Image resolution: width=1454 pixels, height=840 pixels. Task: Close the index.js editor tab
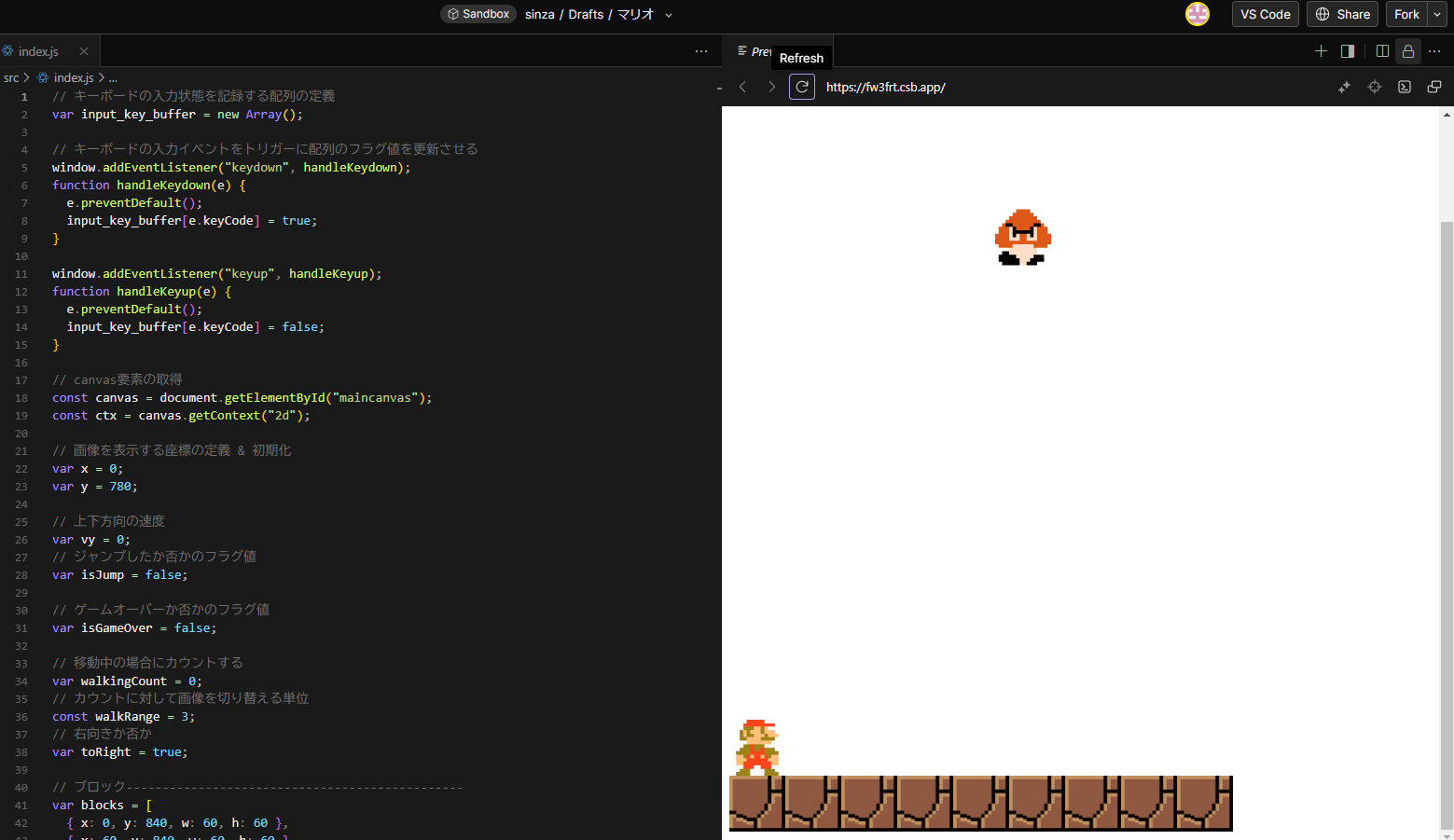[84, 51]
